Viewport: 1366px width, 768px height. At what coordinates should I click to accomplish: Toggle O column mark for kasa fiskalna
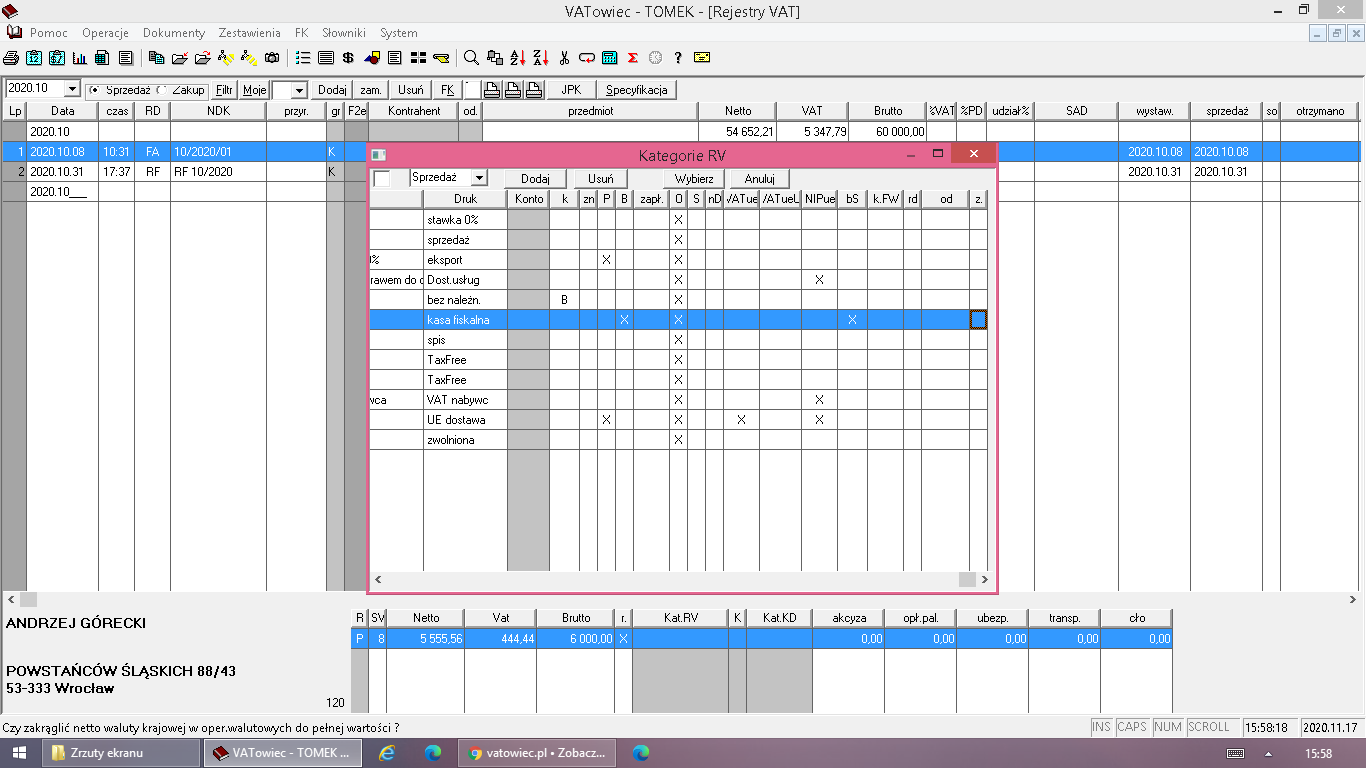[x=678, y=320]
